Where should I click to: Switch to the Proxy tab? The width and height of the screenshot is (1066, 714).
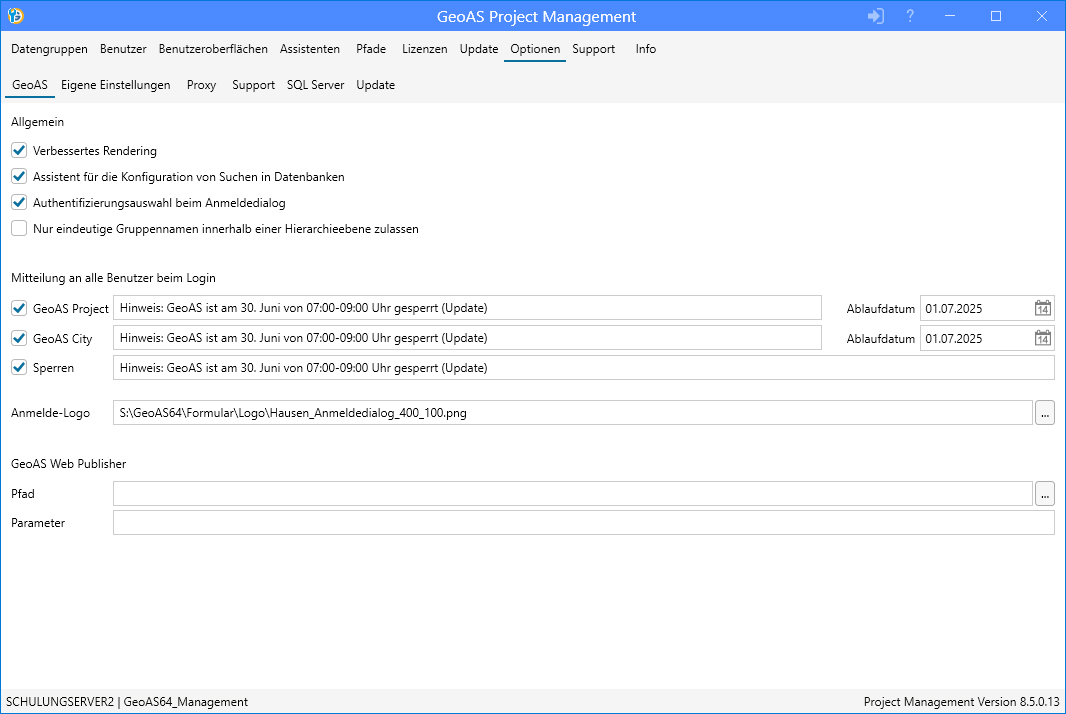[201, 85]
